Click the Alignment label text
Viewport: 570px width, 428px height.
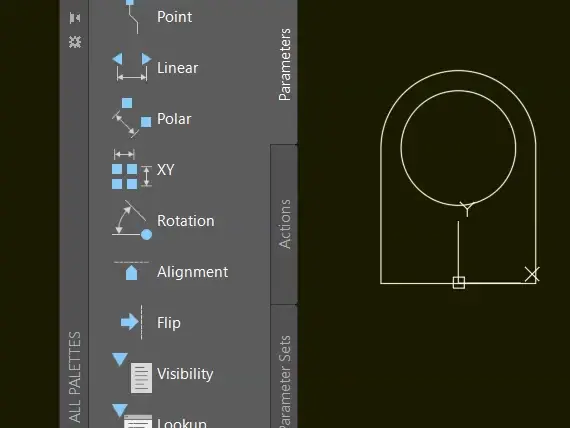tap(192, 272)
